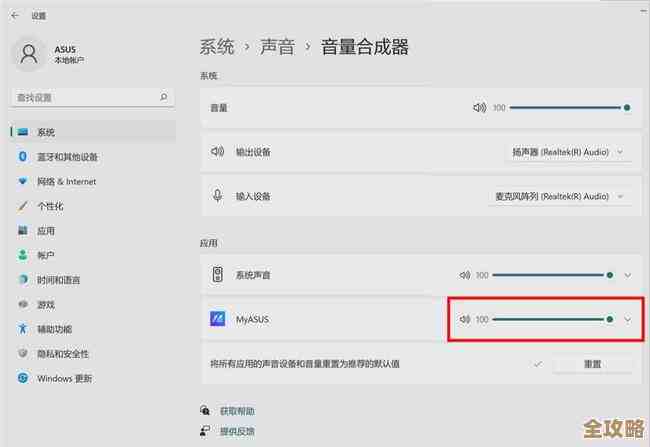Screen dimensions: 650x447
Task: Click the Windows 更新 icon
Action: tap(23, 378)
